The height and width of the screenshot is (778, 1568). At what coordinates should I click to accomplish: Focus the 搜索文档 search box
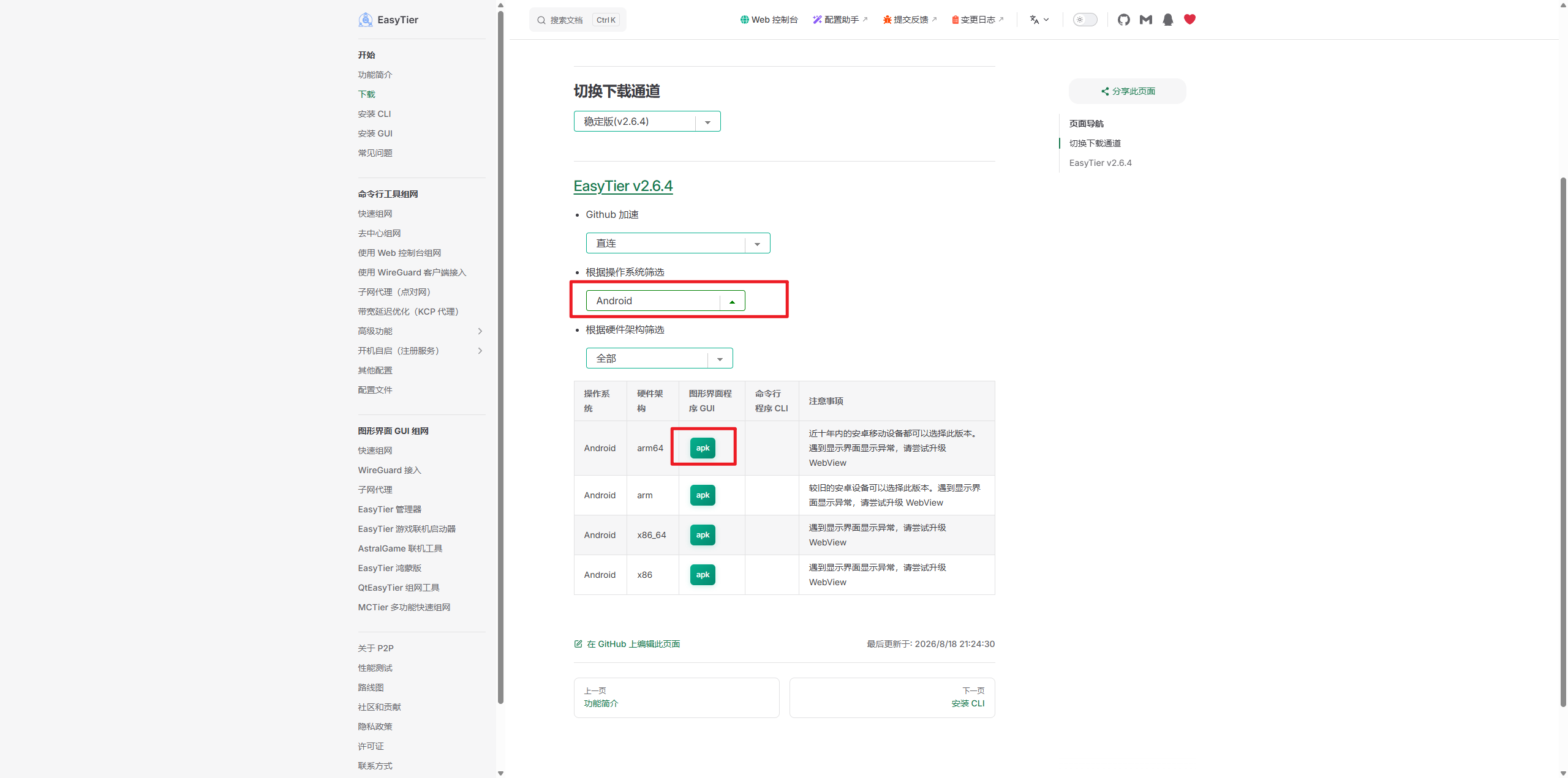[578, 20]
